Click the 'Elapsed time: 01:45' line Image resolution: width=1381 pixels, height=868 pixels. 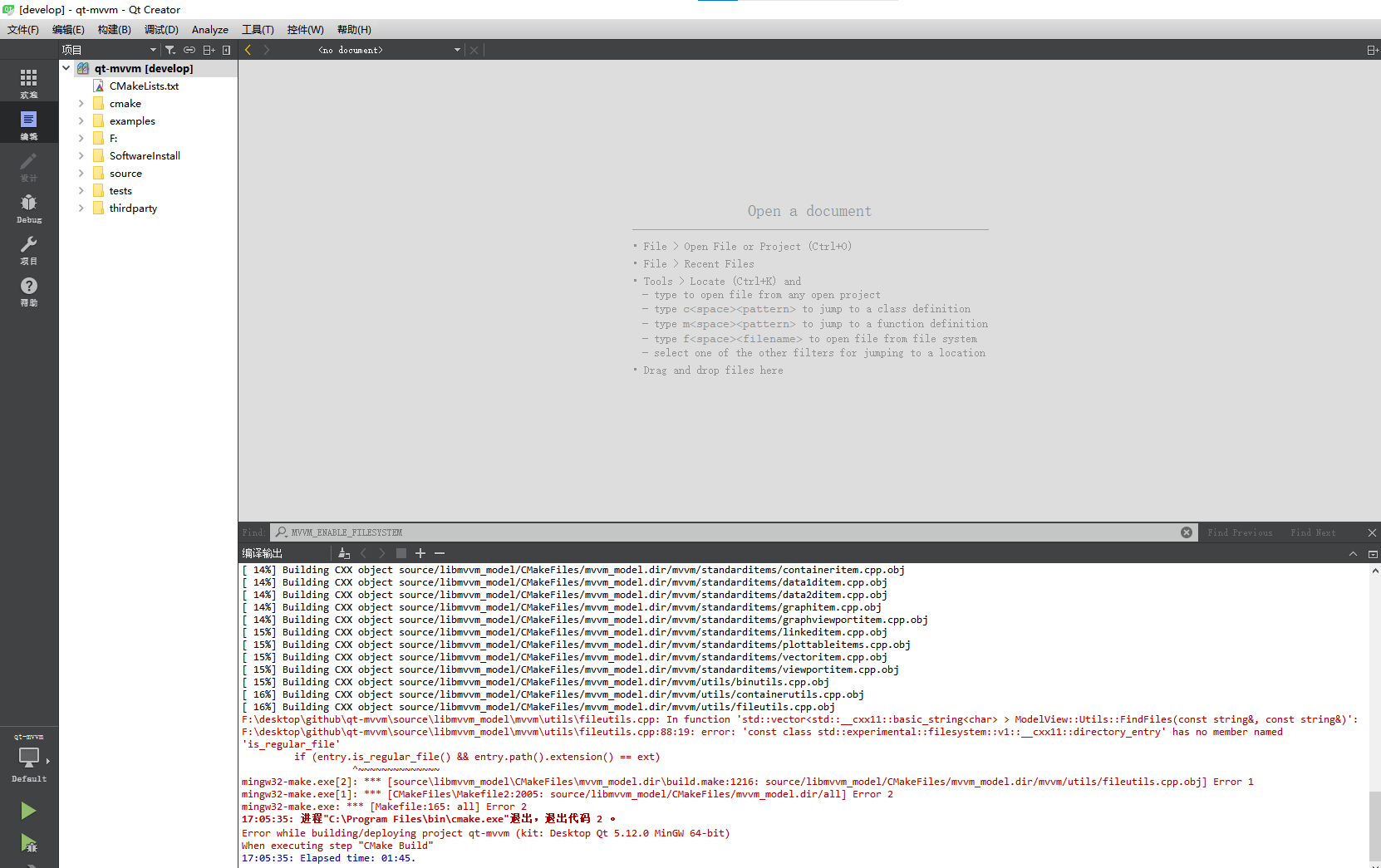(328, 858)
